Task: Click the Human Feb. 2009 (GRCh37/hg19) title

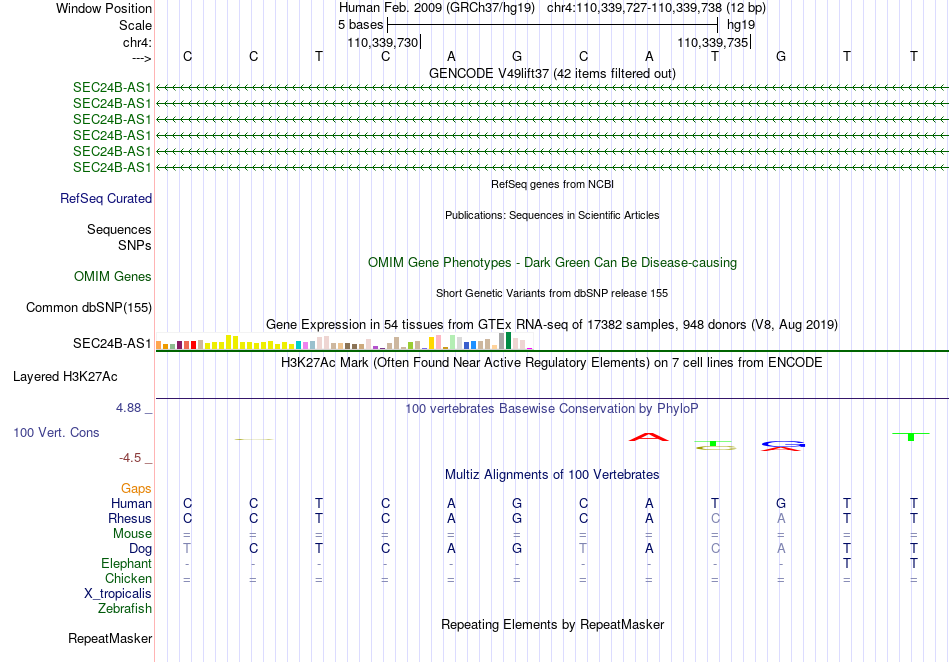Action: [x=437, y=8]
